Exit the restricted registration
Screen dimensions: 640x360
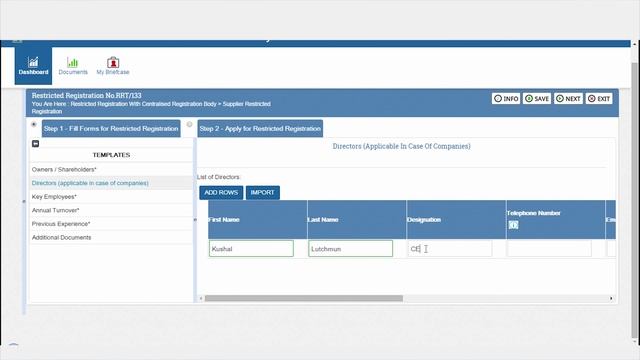[x=599, y=98]
